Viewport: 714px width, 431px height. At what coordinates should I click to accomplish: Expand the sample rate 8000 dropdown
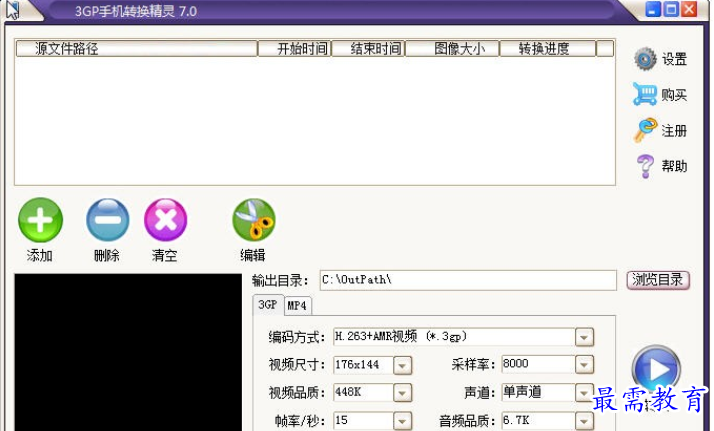[x=584, y=365]
